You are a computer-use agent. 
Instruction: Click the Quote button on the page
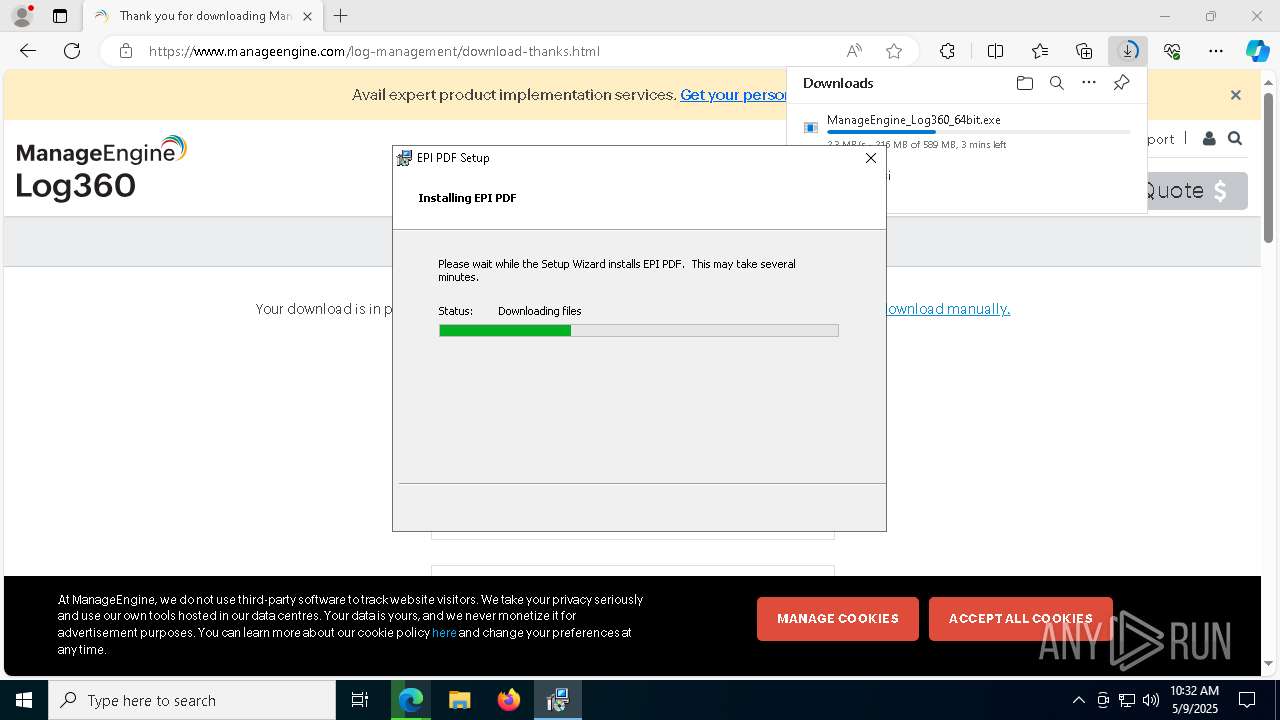click(1196, 191)
